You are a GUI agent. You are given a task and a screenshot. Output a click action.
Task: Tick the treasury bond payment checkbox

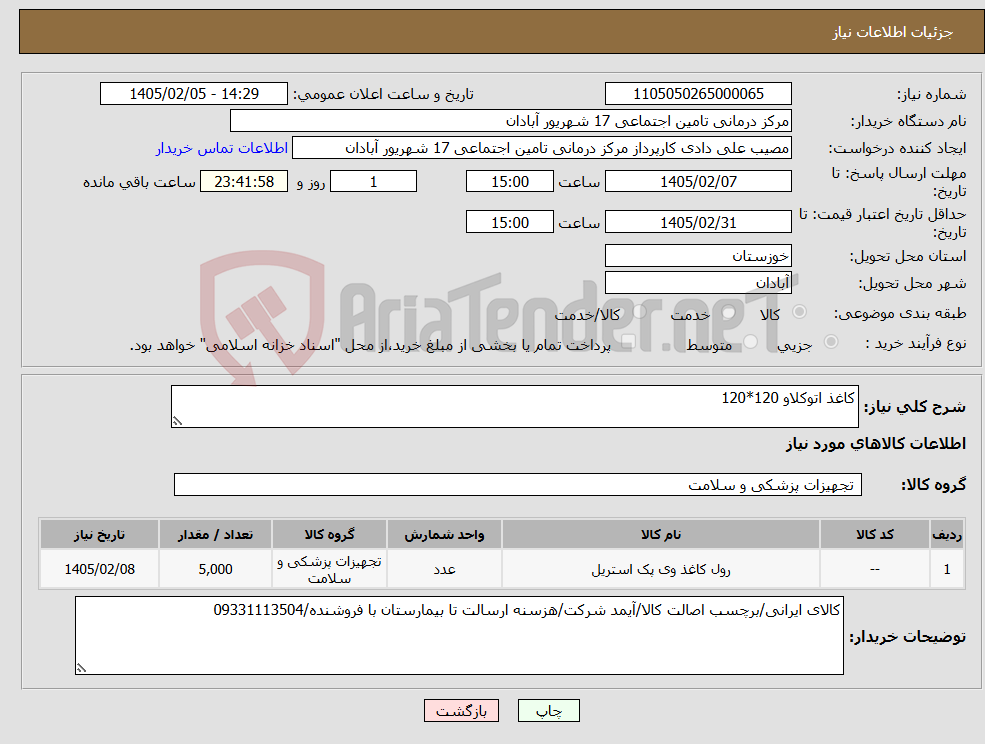click(x=626, y=341)
